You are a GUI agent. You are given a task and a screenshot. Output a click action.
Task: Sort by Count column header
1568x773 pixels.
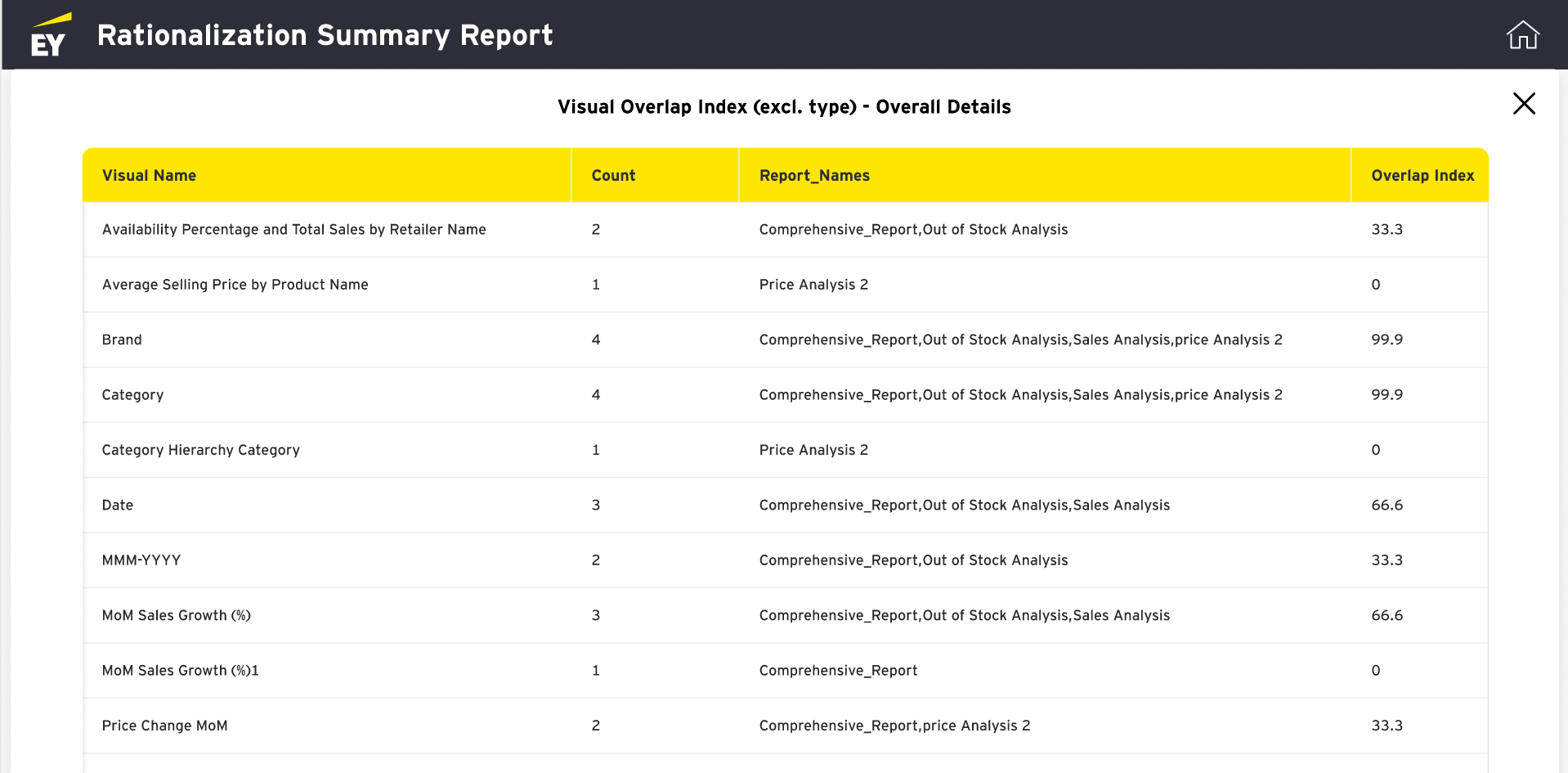coord(613,176)
